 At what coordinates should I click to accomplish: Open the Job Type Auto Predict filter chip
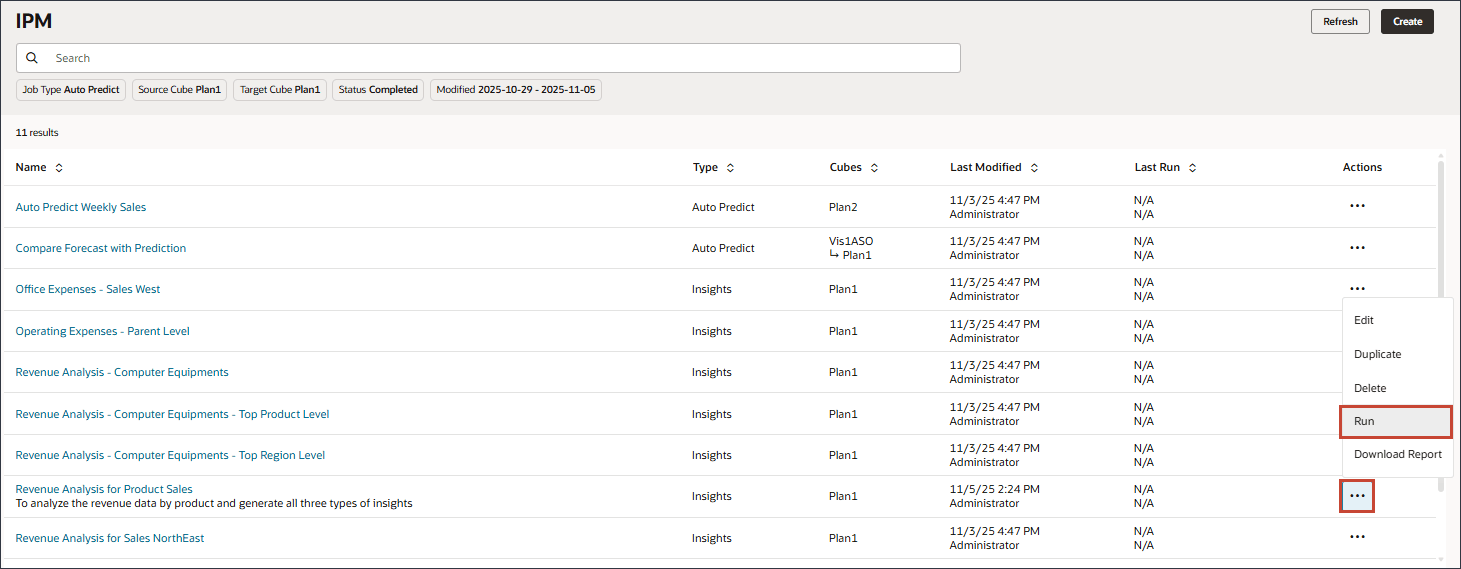(x=71, y=90)
